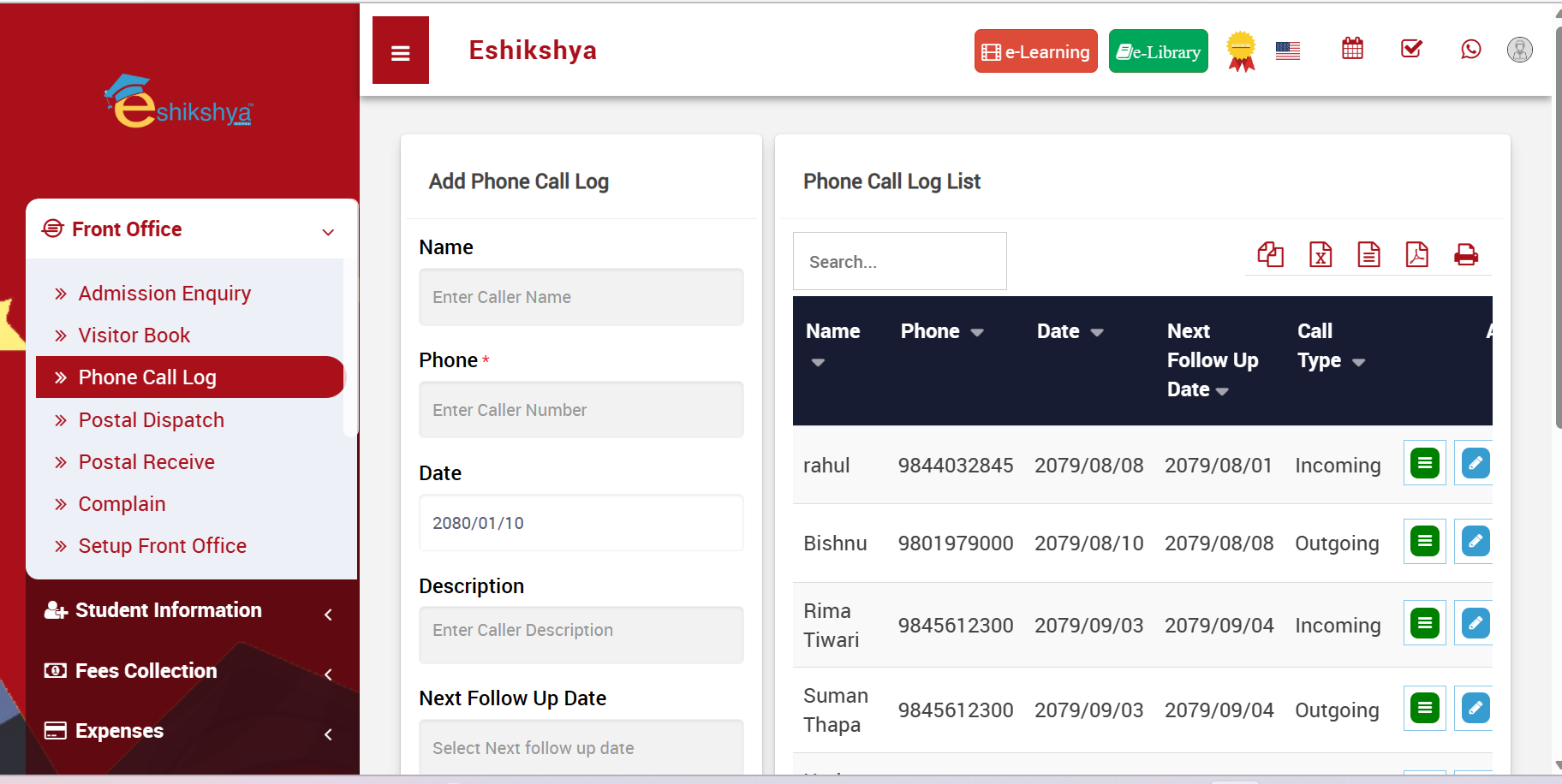Open the copy export icon above the call log list
1562x784 pixels.
1271,254
